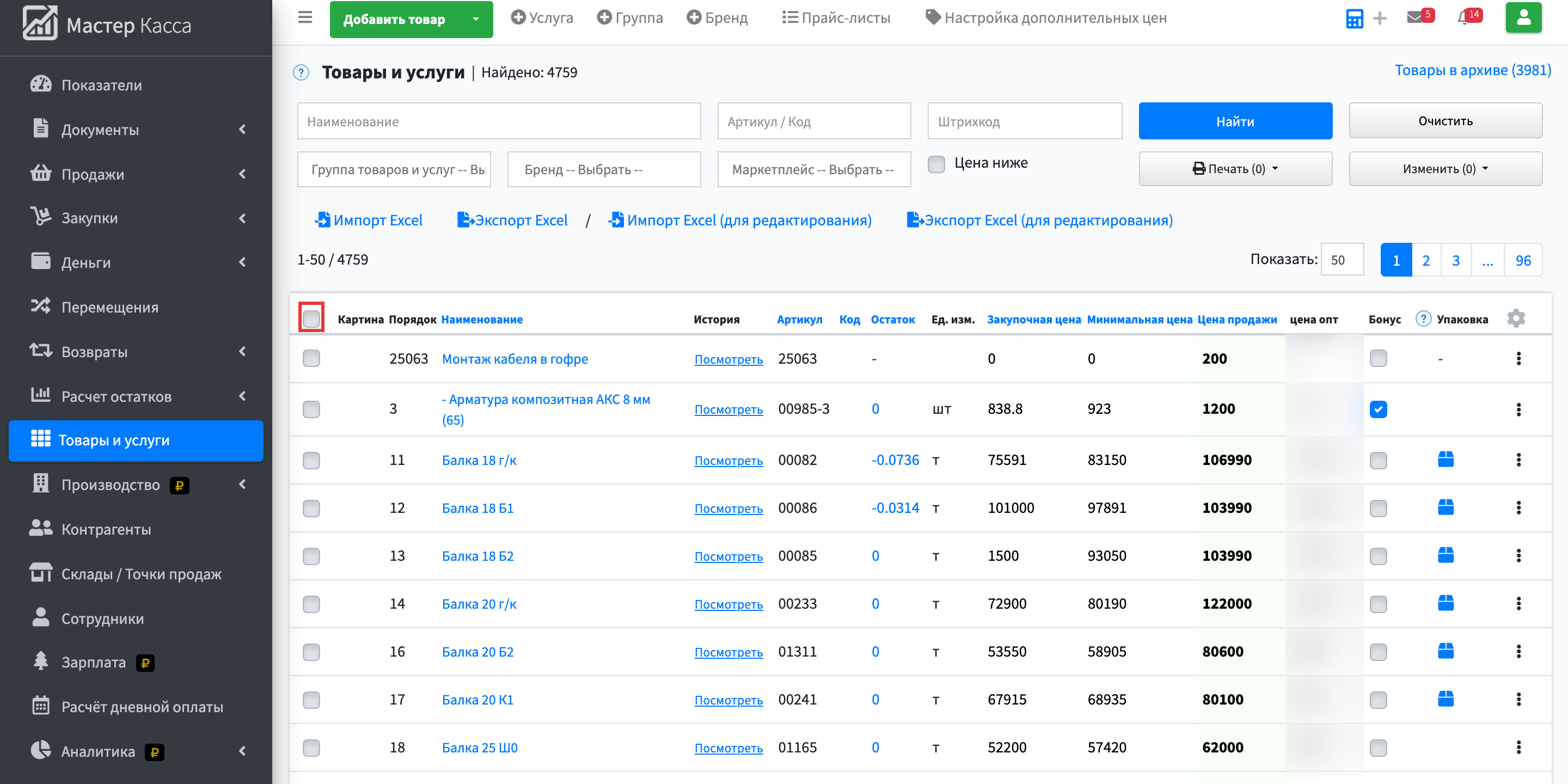
Task: Sort by the Цена продажи column header
Action: pos(1237,319)
